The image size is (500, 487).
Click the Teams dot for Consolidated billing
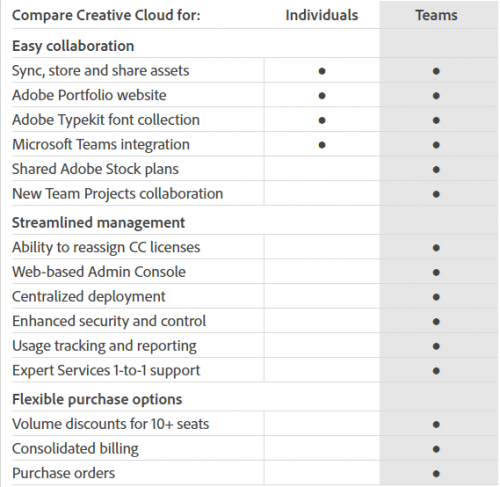pos(436,449)
